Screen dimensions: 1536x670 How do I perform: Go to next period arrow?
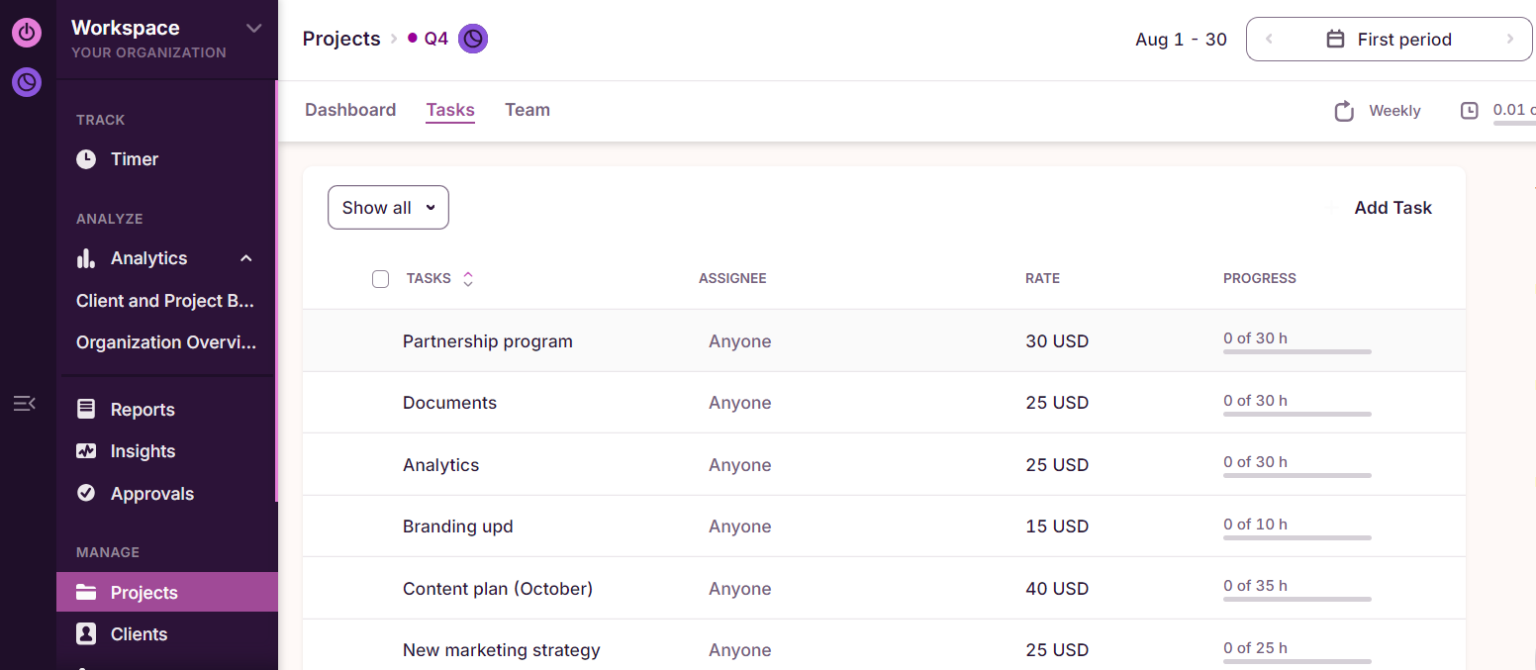coord(1510,39)
